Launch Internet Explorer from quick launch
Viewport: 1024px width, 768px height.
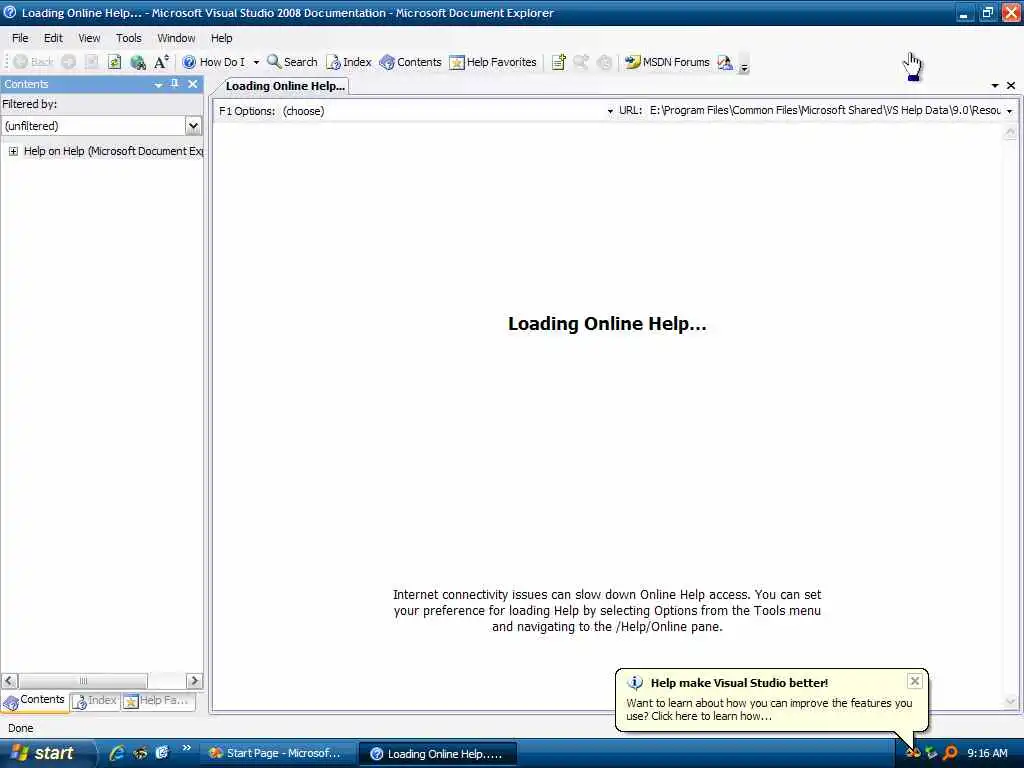click(116, 753)
